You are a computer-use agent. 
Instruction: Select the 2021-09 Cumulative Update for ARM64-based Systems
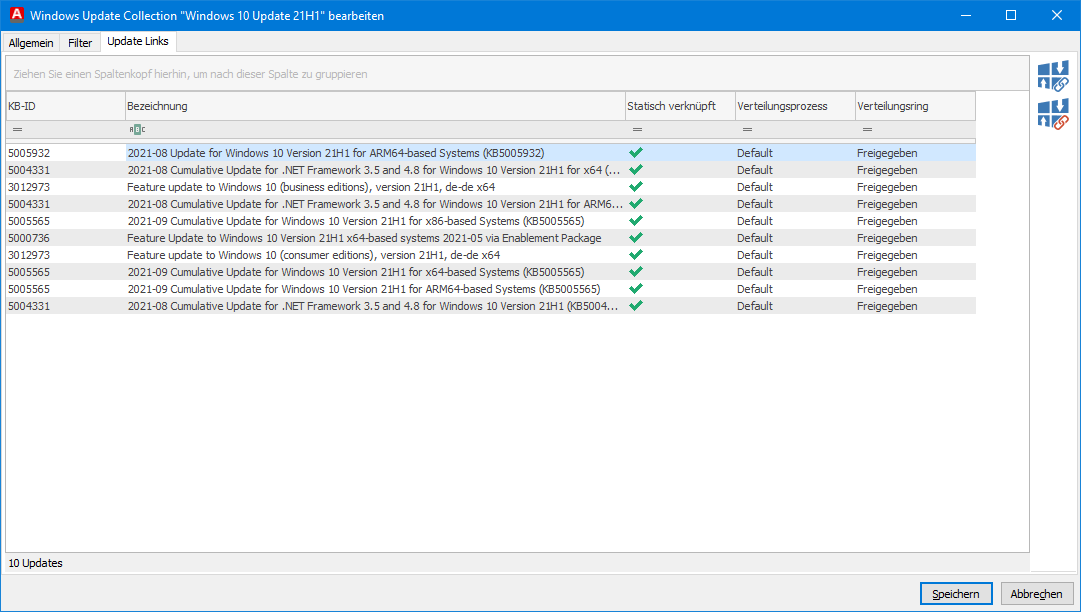(x=364, y=289)
